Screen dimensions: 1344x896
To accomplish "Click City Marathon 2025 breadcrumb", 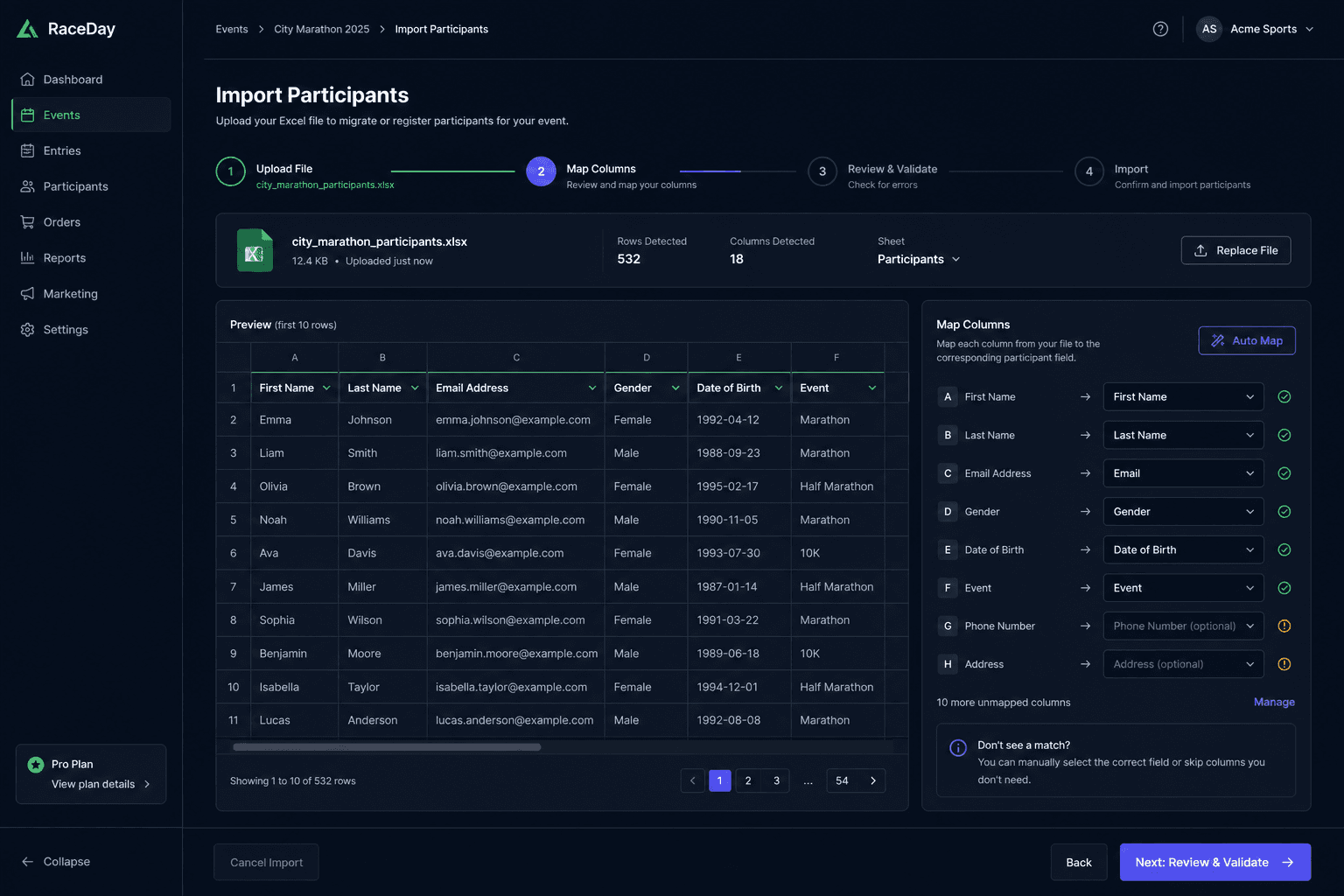I will (322, 29).
